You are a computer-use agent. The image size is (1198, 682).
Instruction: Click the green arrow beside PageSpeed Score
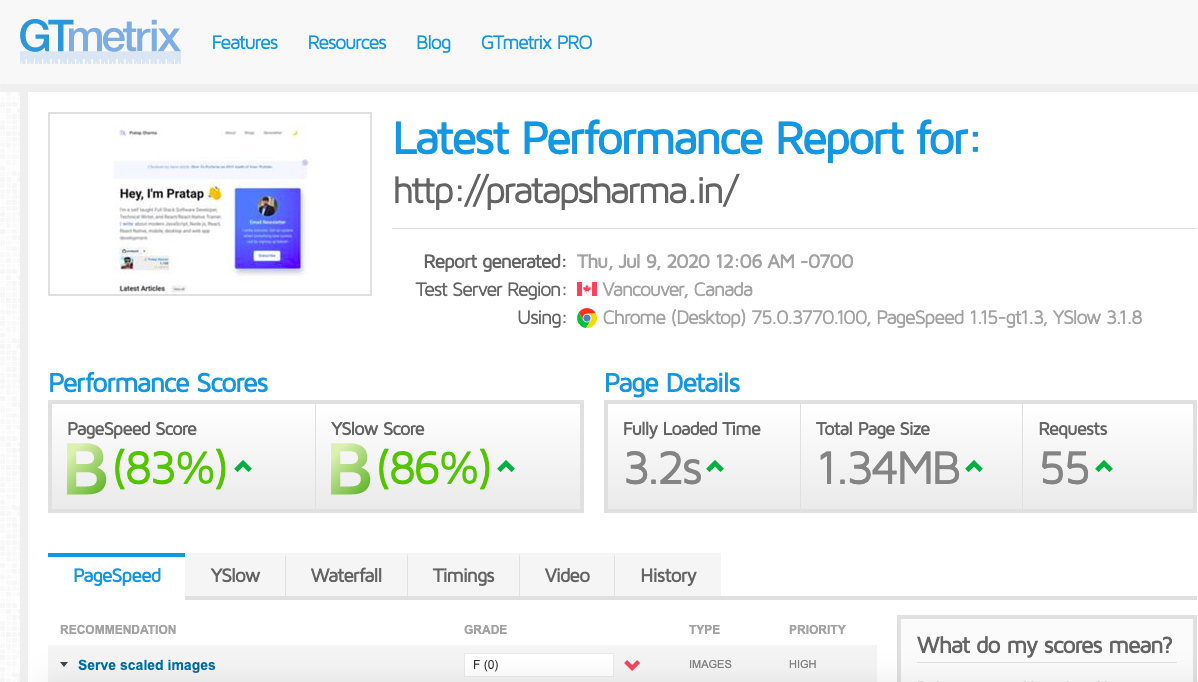(x=242, y=466)
